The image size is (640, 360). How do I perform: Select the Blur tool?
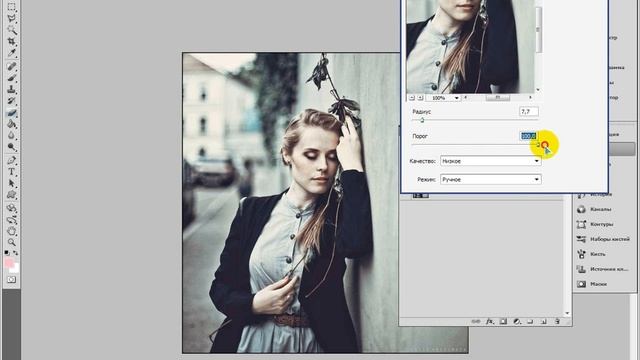(x=11, y=135)
